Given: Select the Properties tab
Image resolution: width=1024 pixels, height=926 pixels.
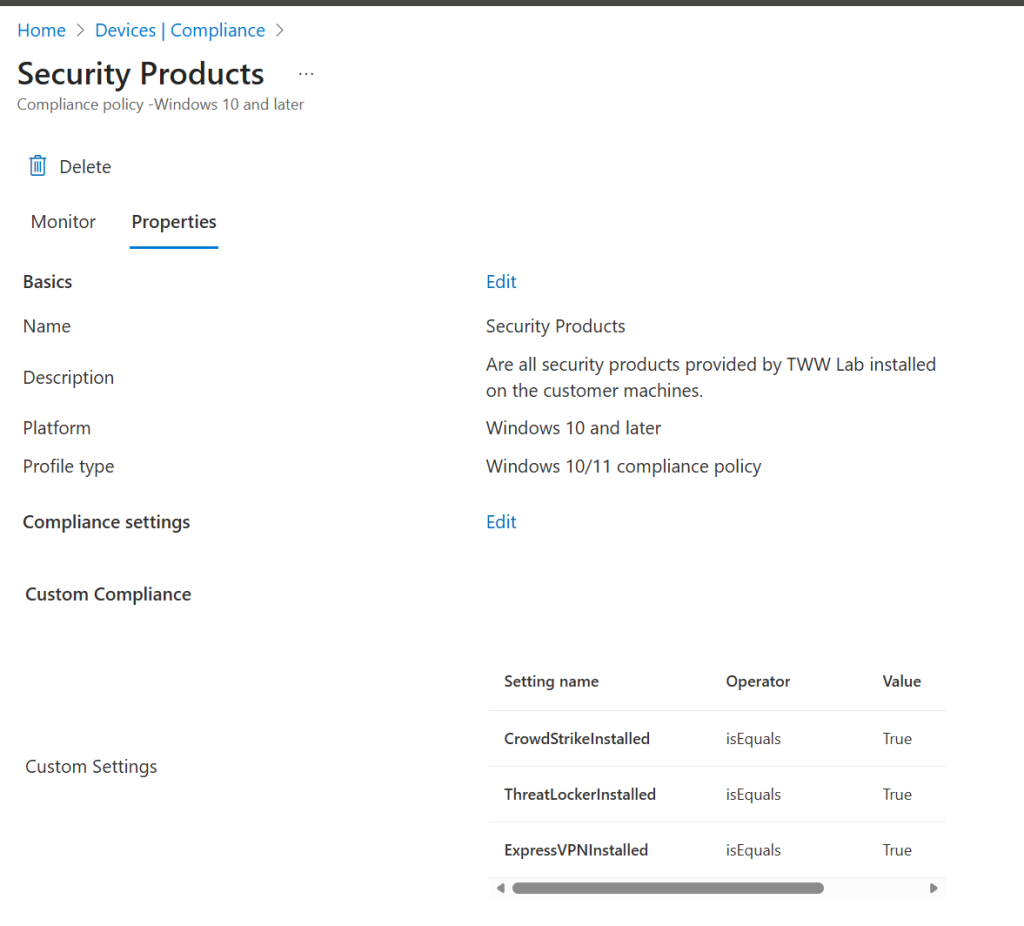Looking at the screenshot, I should coord(174,222).
